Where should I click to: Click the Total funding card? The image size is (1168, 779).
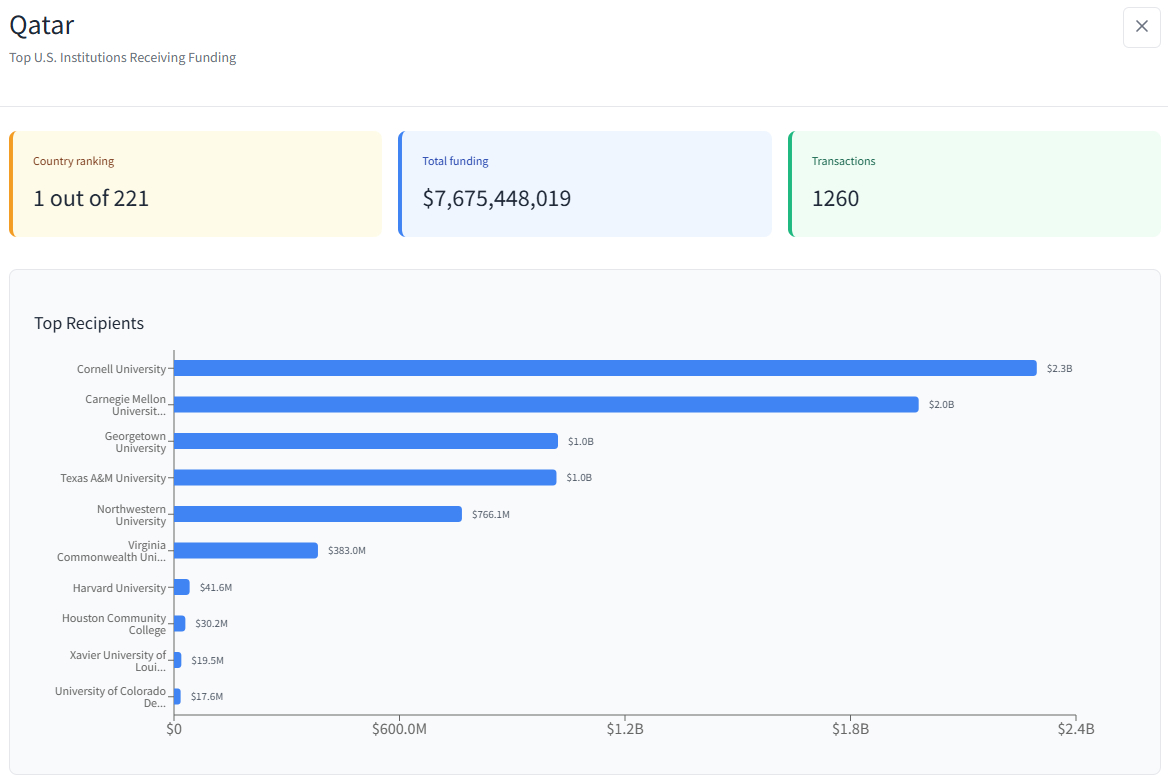click(x=585, y=184)
